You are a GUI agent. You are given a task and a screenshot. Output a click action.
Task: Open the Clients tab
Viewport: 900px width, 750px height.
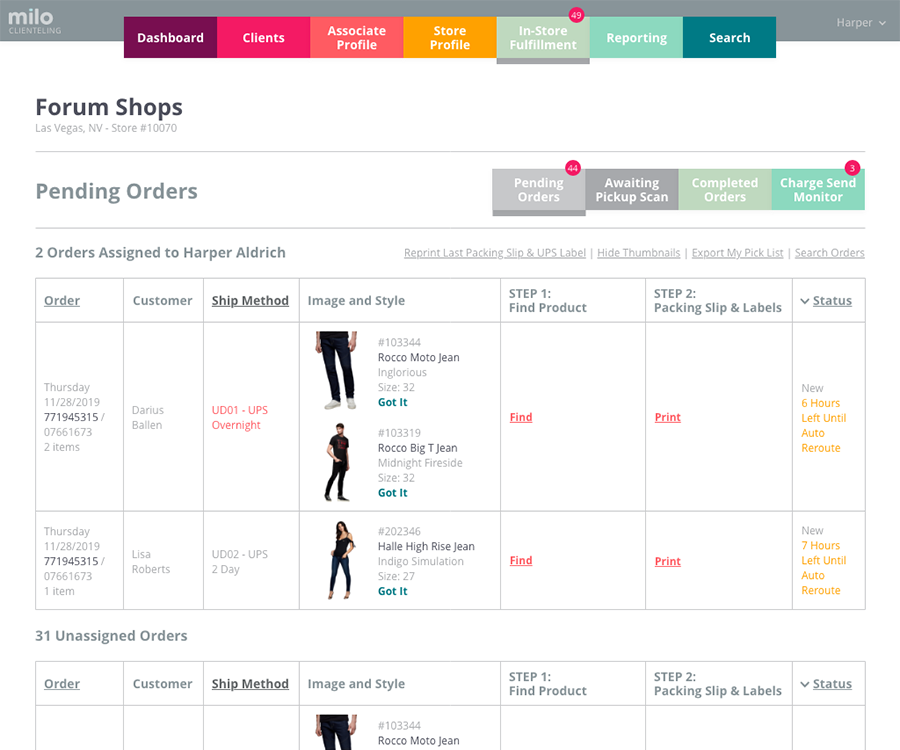pyautogui.click(x=263, y=37)
